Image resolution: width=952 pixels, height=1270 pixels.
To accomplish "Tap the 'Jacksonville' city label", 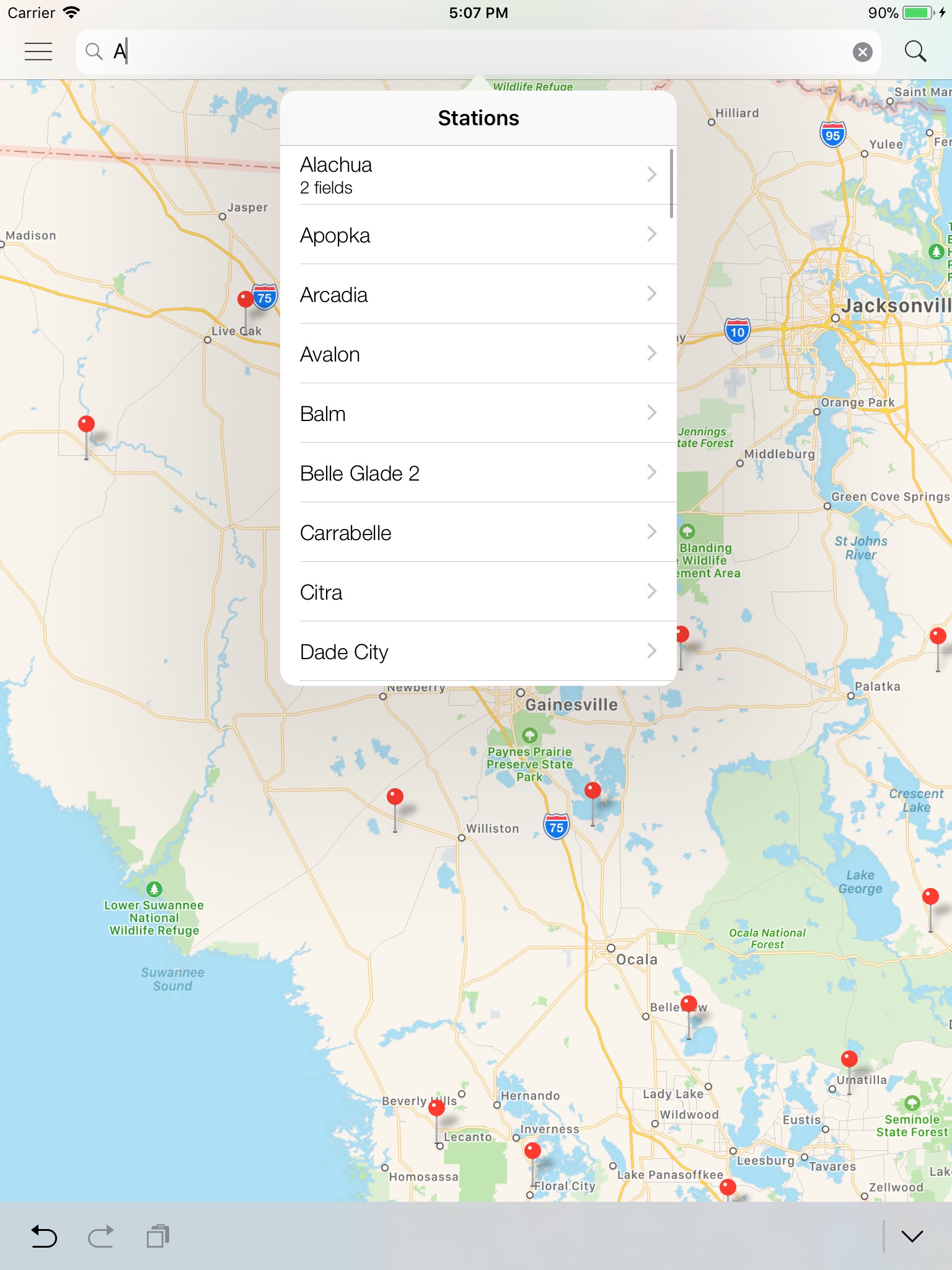I will [896, 305].
